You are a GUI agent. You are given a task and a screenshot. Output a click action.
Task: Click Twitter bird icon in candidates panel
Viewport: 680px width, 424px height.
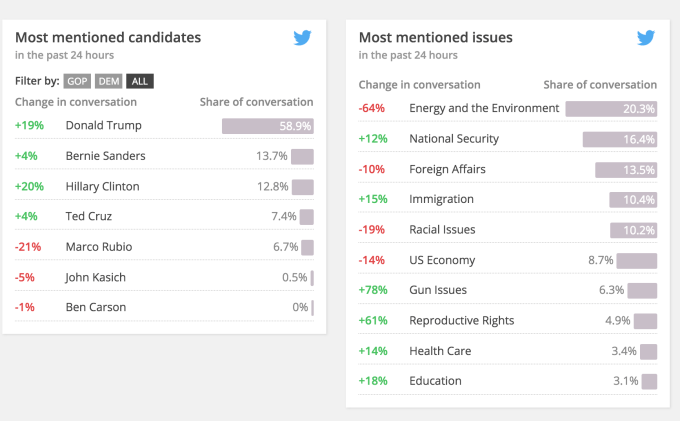pyautogui.click(x=303, y=38)
